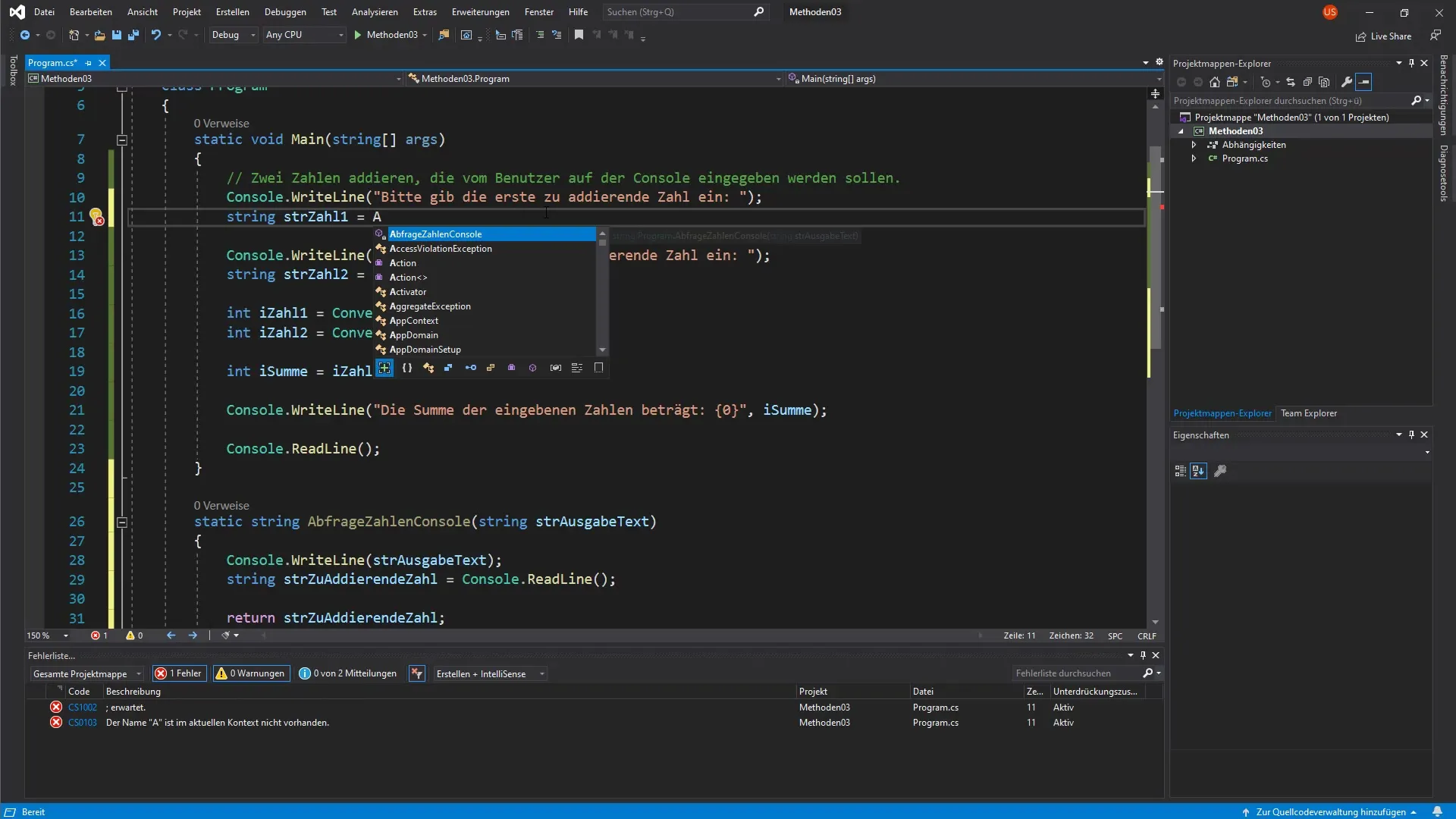Click the bookmark toolbar icon
The width and height of the screenshot is (1456, 819).
coord(579,35)
